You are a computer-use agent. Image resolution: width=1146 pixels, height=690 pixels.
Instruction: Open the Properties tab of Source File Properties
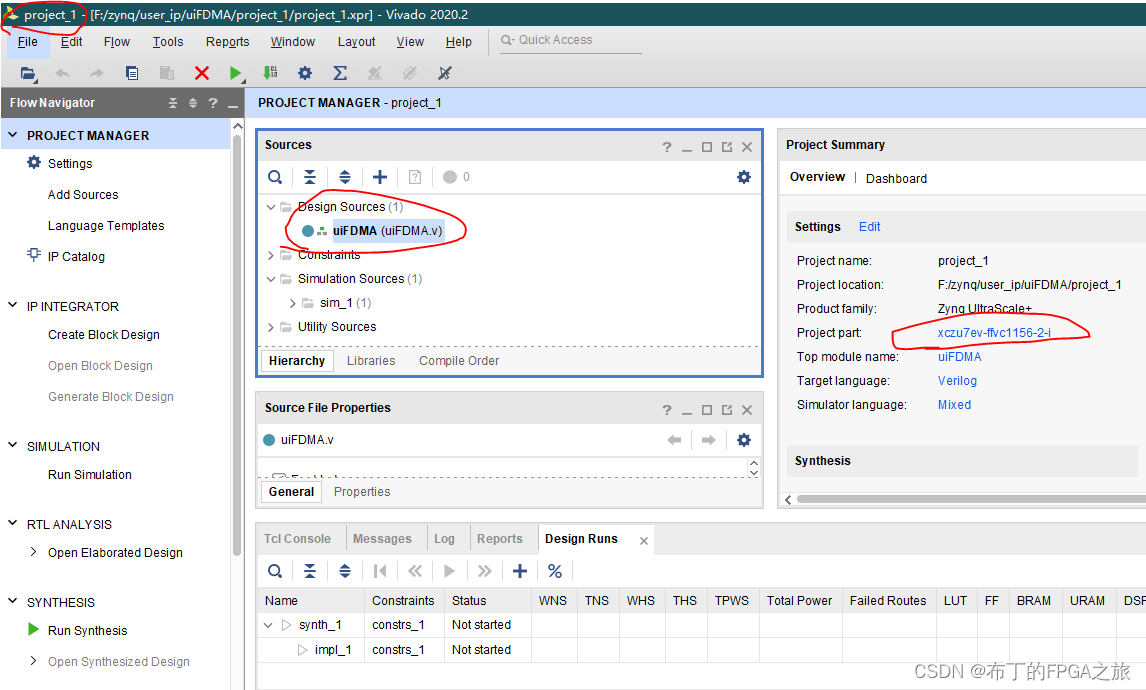[x=362, y=492]
